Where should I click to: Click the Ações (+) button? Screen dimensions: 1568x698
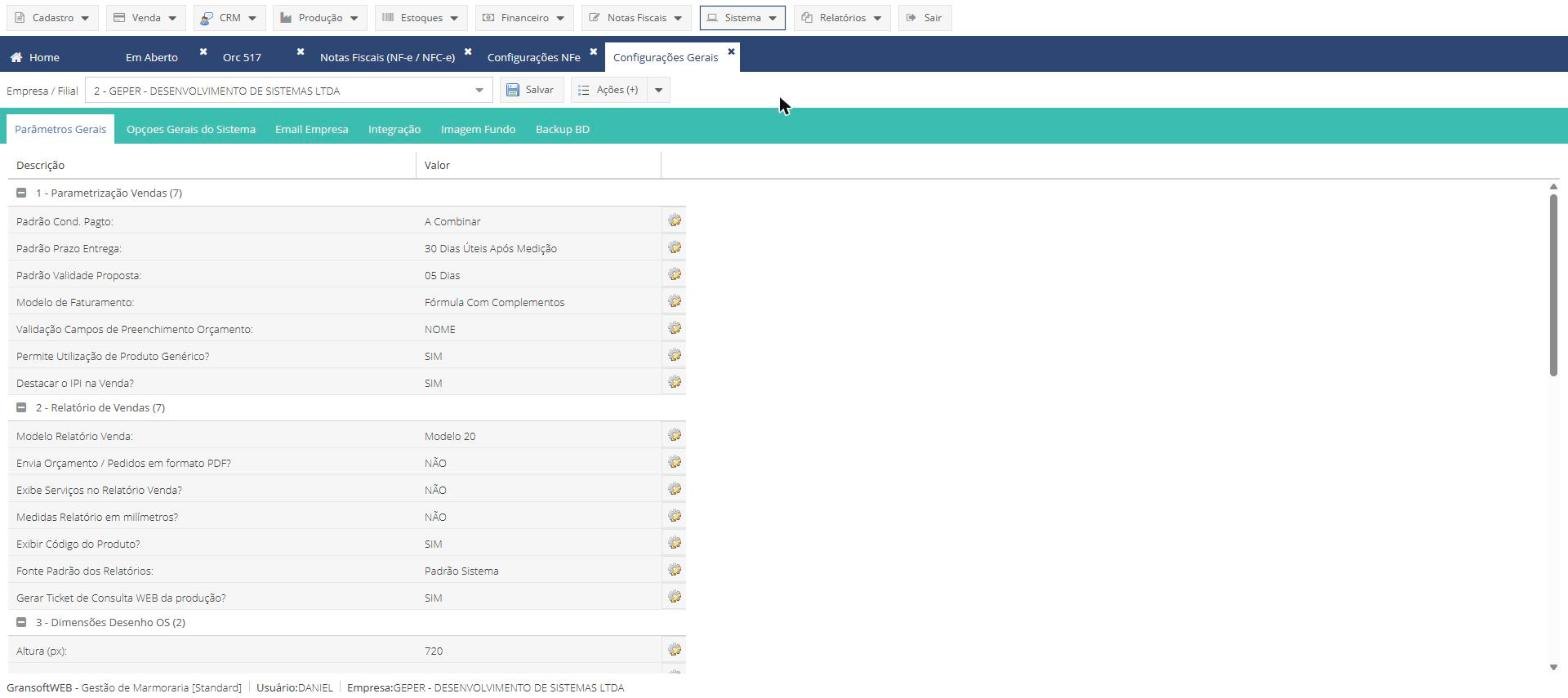[x=609, y=90]
